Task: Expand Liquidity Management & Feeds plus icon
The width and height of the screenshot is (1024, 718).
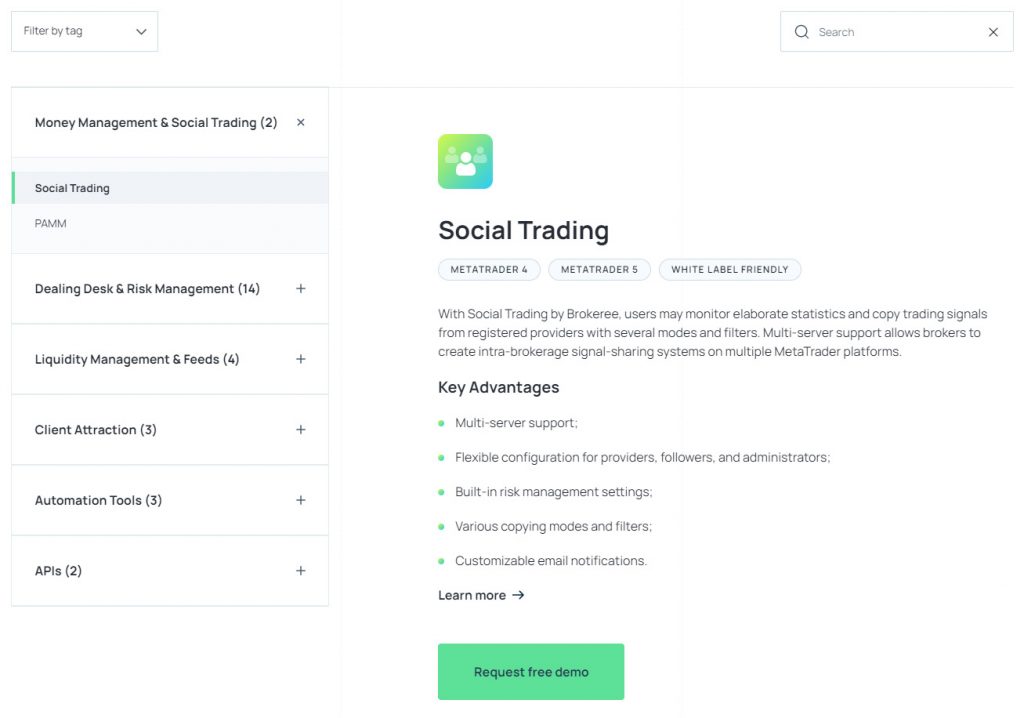Action: (301, 359)
